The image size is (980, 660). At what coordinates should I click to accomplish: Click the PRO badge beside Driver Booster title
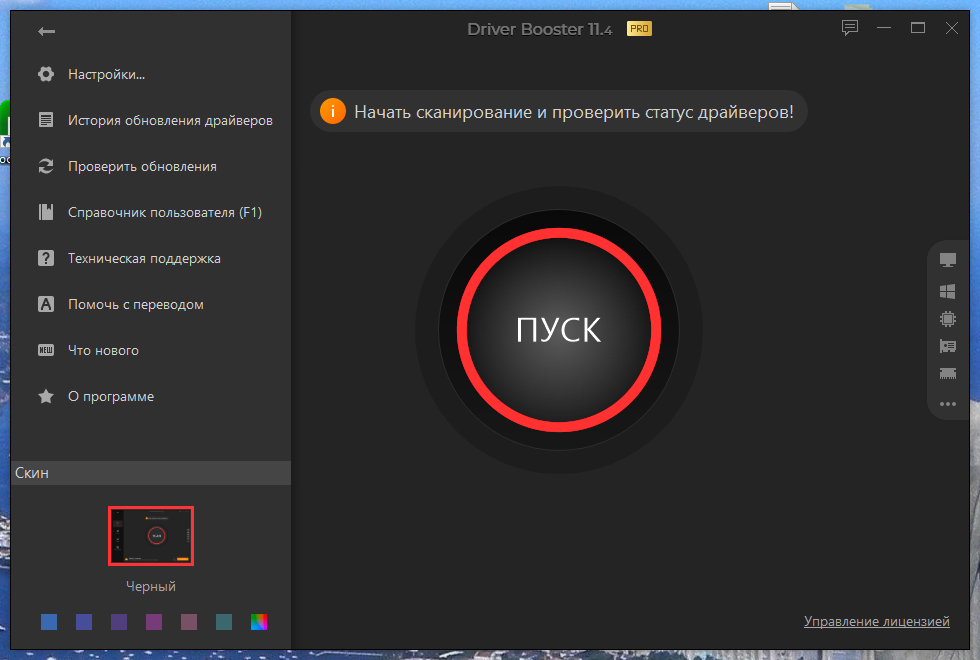click(639, 29)
